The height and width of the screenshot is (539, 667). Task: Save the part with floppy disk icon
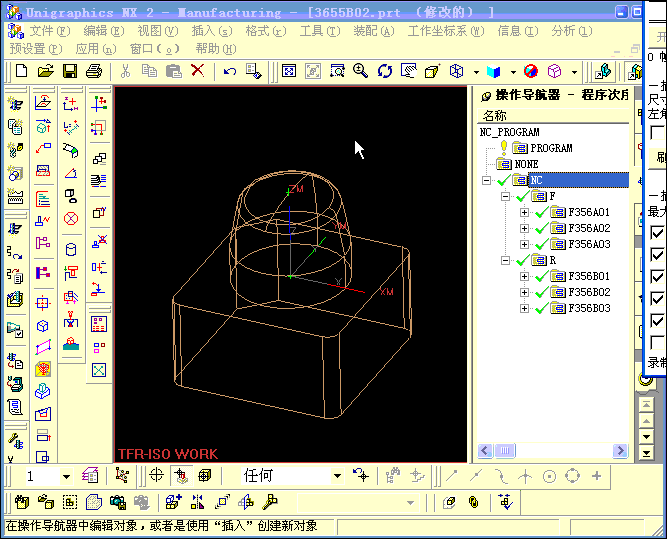pos(70,71)
